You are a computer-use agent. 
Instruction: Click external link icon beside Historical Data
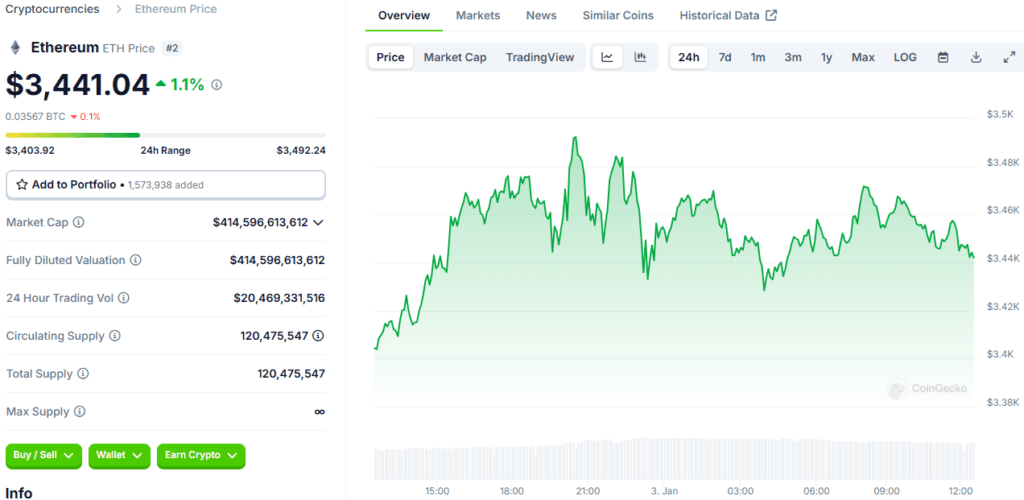[771, 16]
